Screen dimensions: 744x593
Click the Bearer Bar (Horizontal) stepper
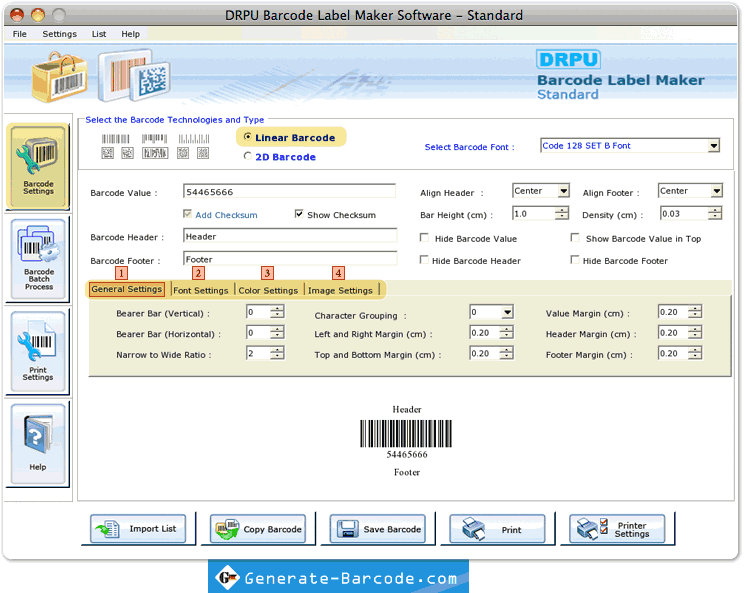coord(277,333)
